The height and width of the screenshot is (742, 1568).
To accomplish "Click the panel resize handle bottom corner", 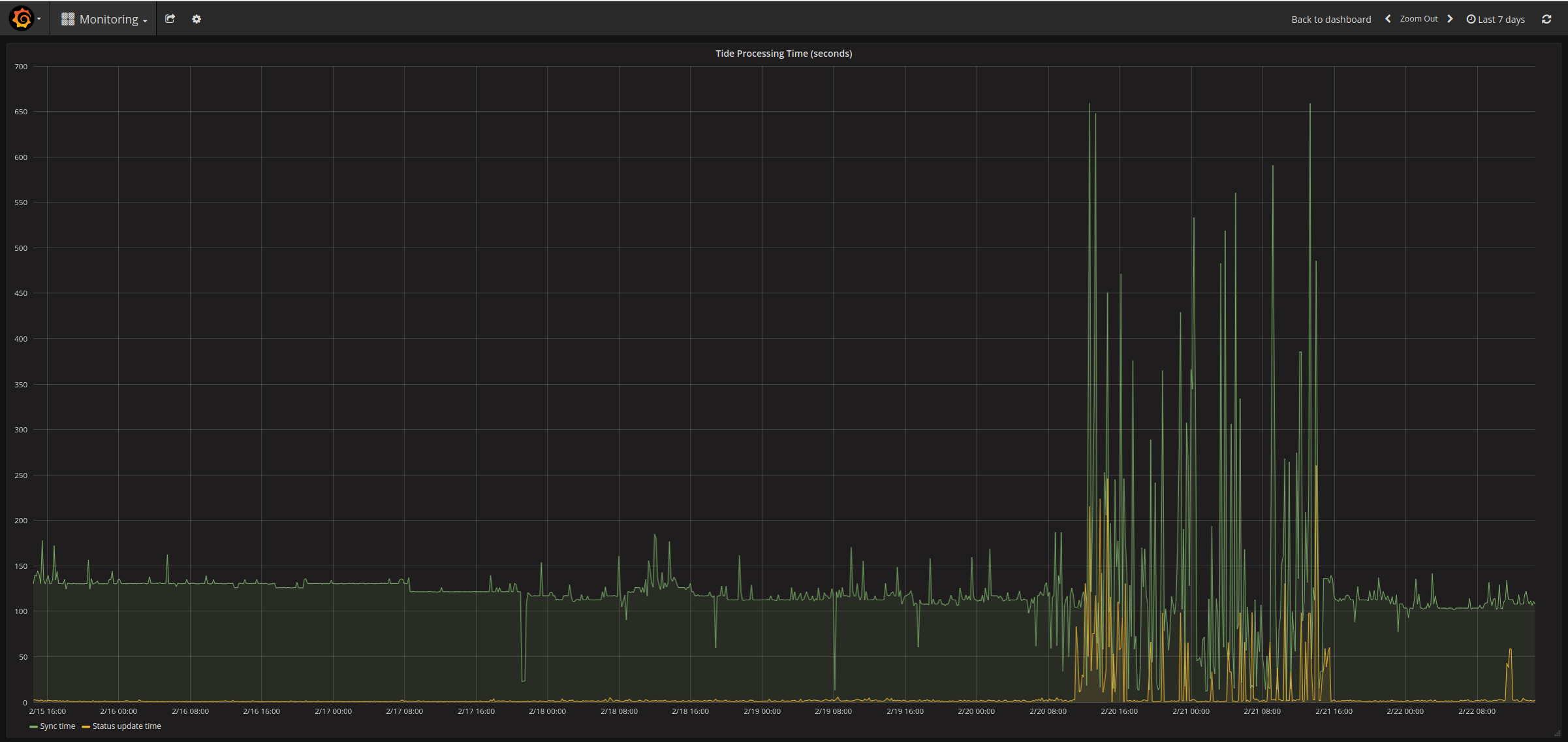I will [1558, 734].
